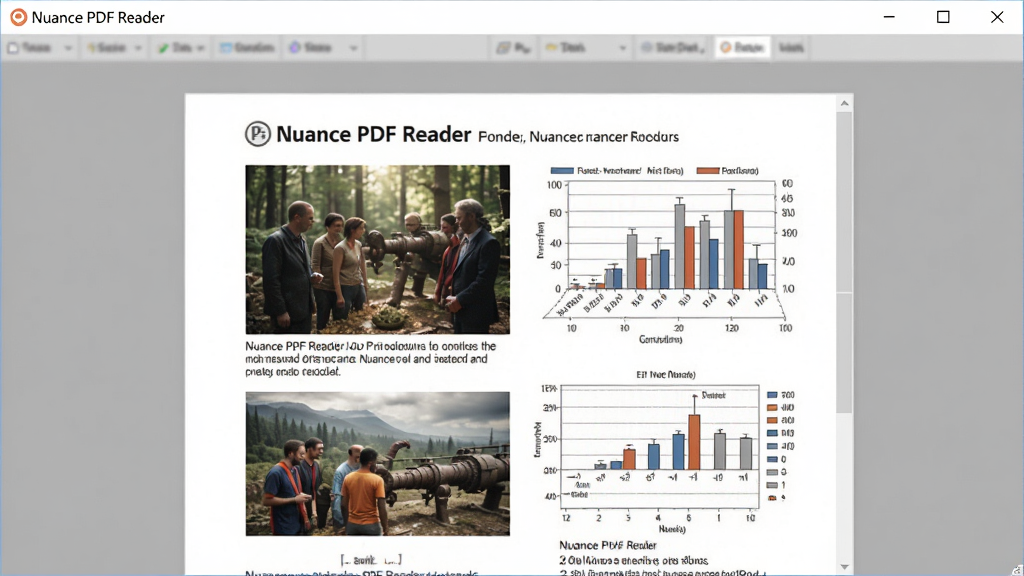
Task: Click the orange legend swatch above upper chart
Action: pos(707,170)
